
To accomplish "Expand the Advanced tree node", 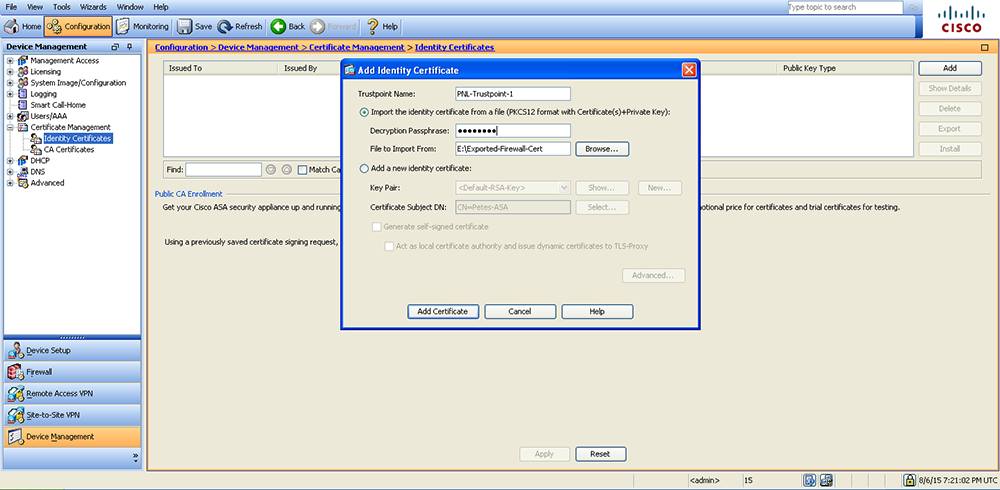I will (x=10, y=183).
